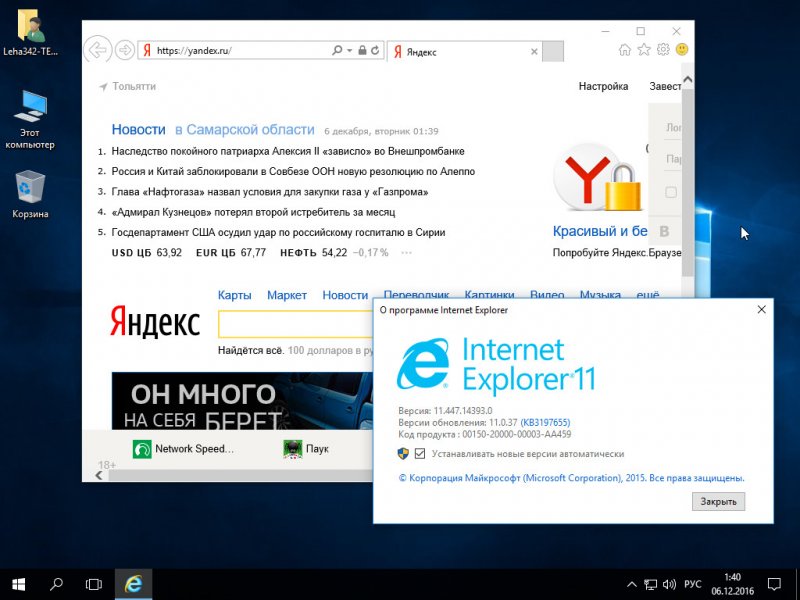Open address bar autocomplete dropdown arrow

349,50
